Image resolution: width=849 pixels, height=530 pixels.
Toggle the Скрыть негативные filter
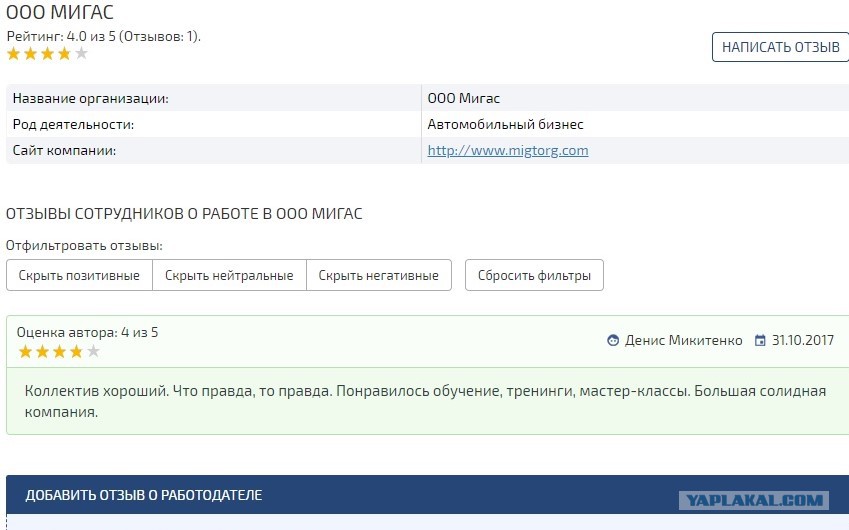tap(378, 275)
